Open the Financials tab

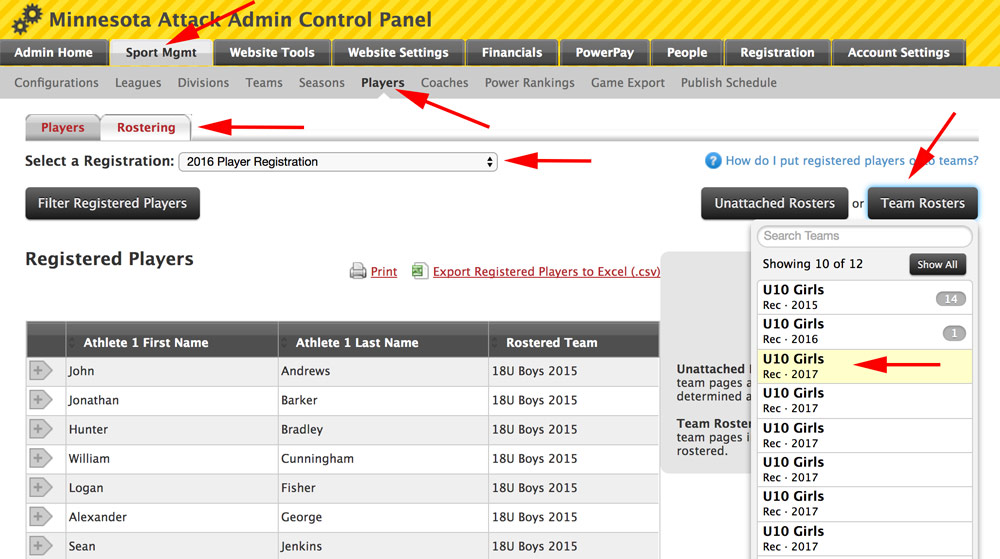512,52
